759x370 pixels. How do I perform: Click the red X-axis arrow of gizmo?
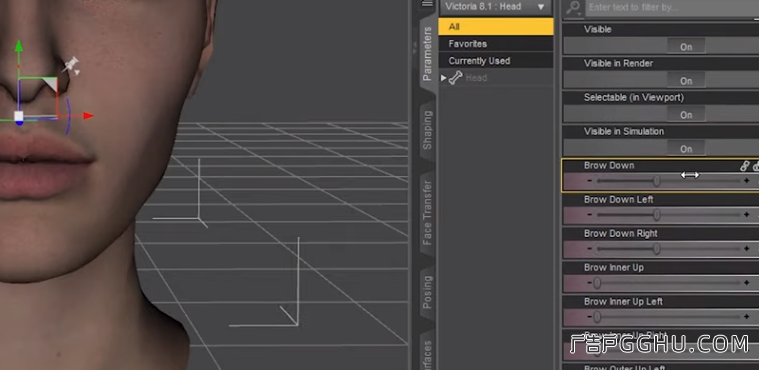[88, 116]
